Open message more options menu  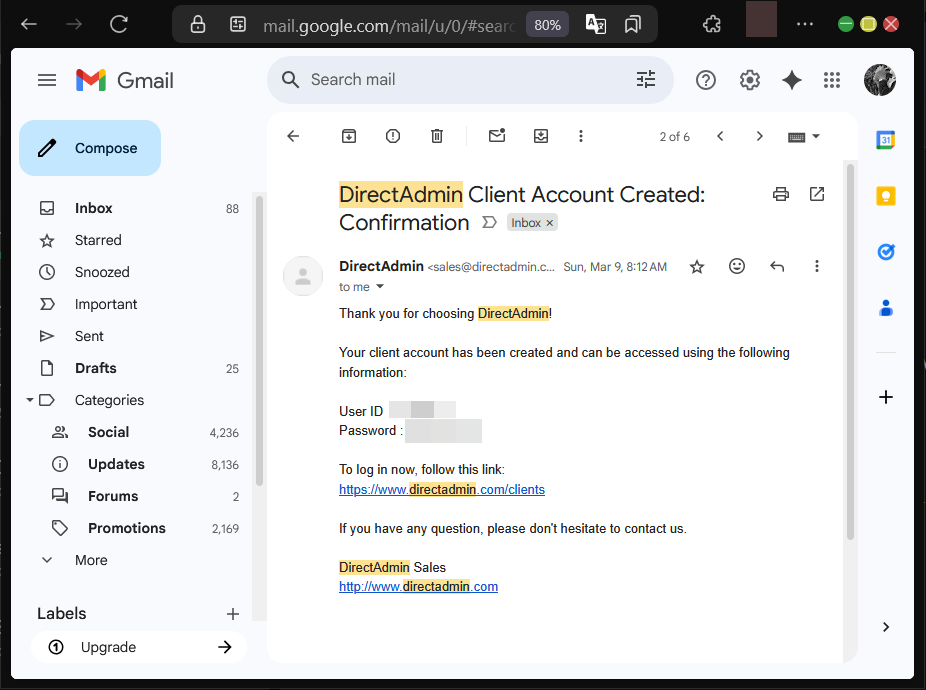[817, 266]
